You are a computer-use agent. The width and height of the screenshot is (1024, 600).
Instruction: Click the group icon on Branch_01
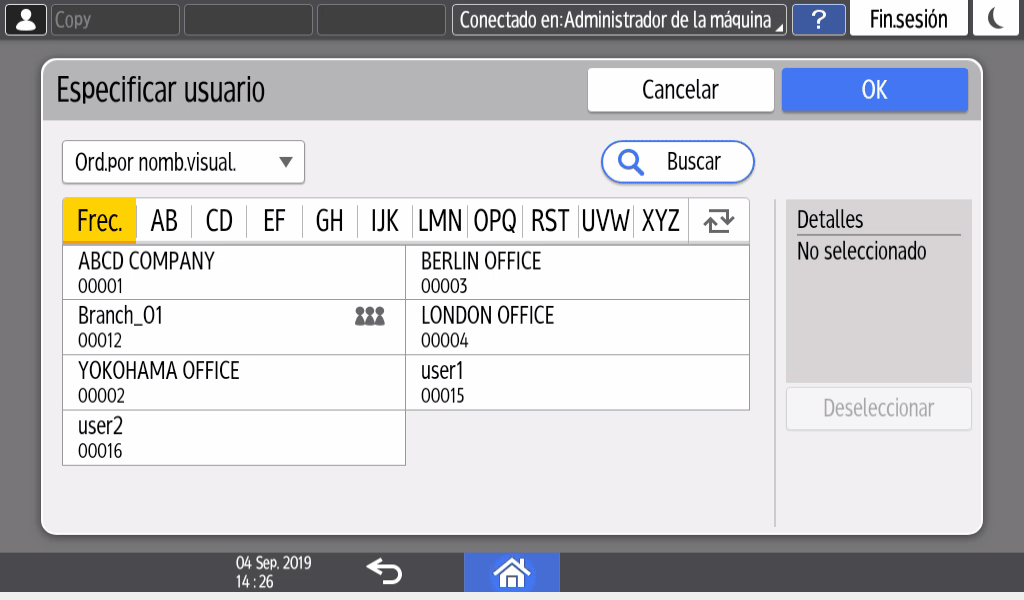369,317
